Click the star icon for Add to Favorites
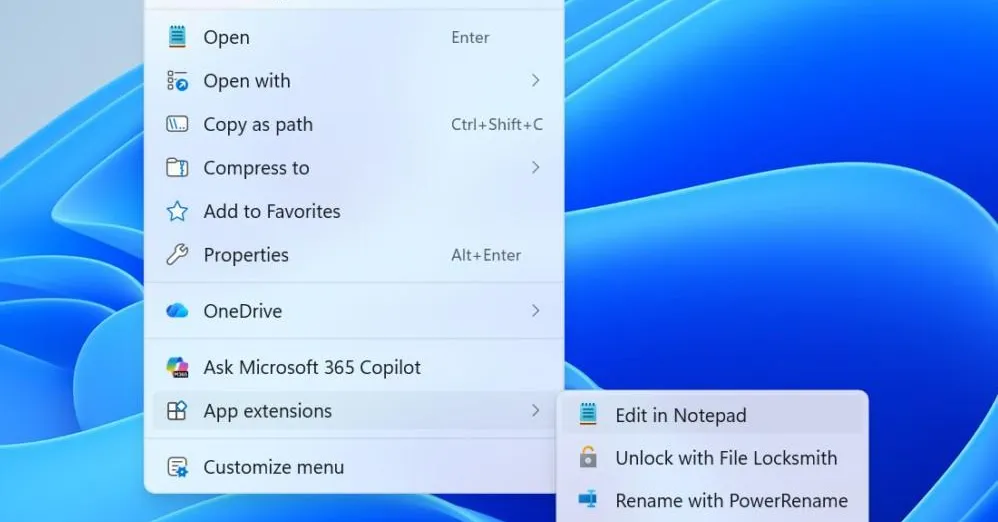The width and height of the screenshot is (998, 522). click(177, 211)
